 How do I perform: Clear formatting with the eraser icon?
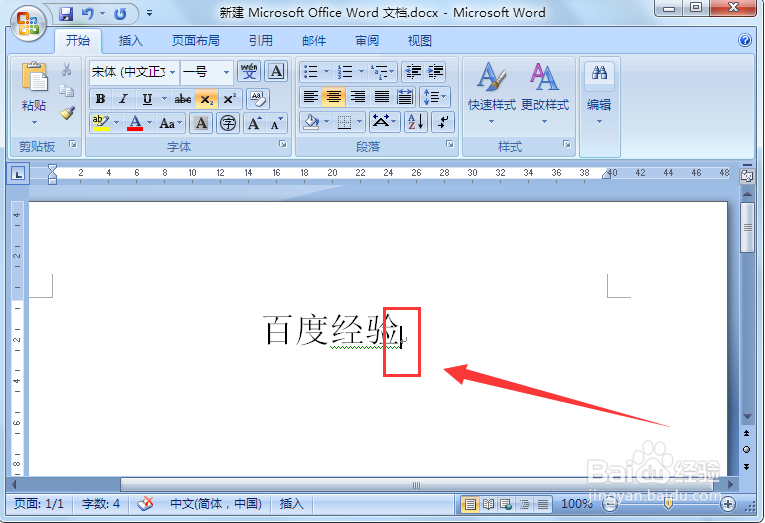(x=258, y=99)
